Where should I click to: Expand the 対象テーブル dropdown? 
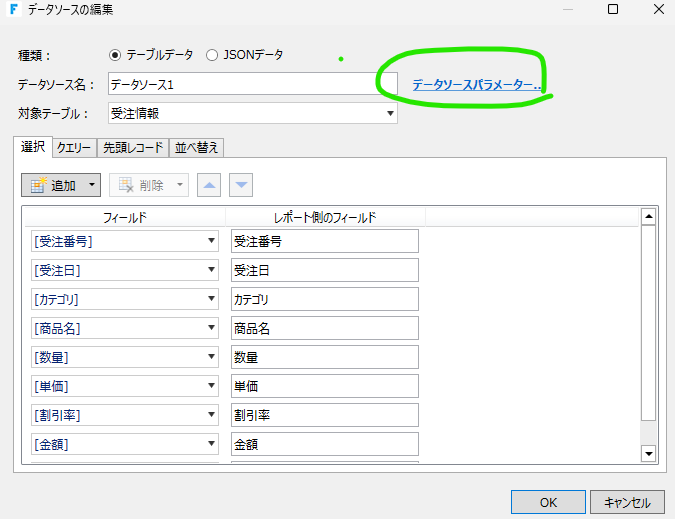(x=390, y=113)
